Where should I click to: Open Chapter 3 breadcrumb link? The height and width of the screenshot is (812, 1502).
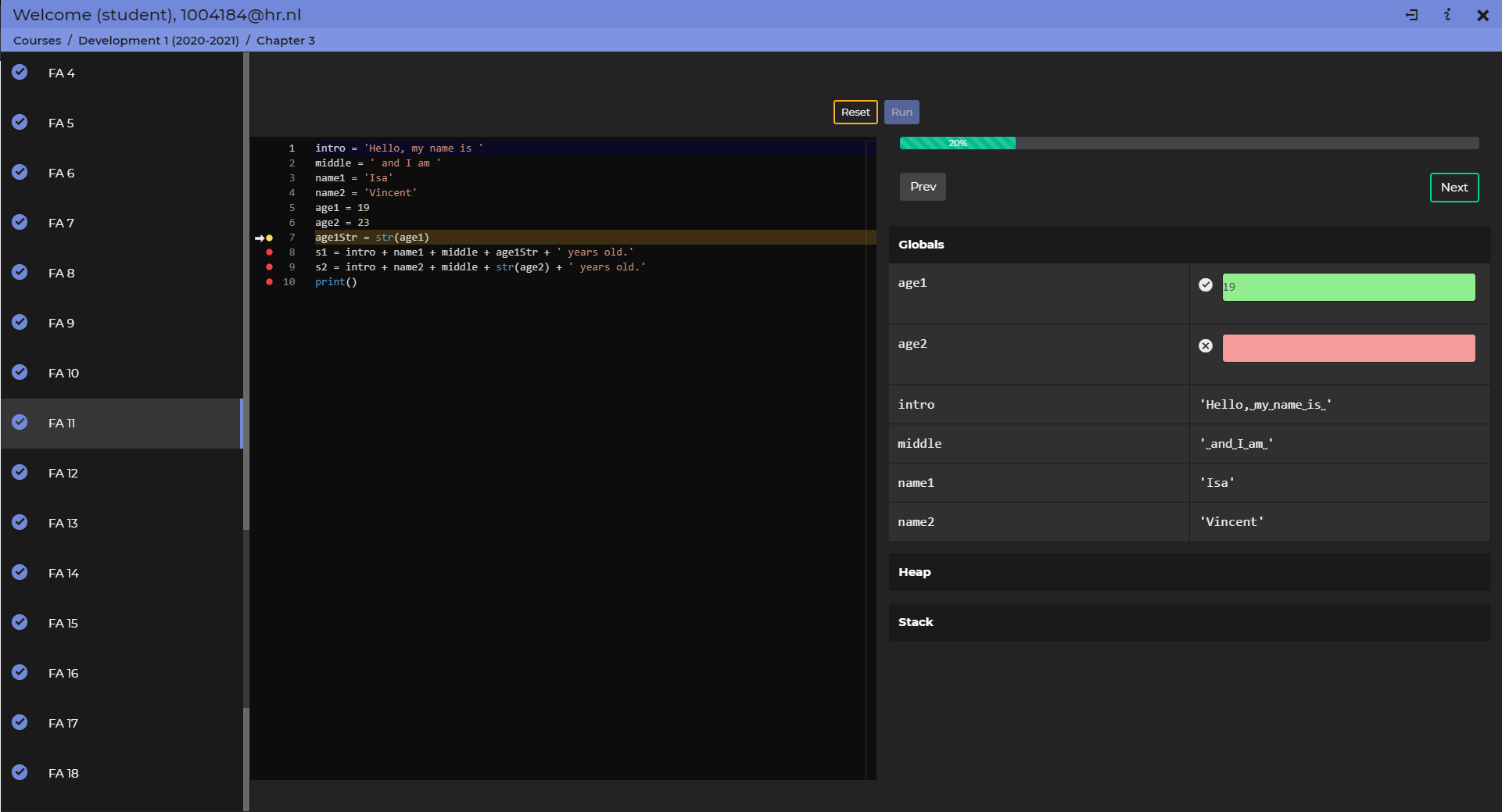point(285,41)
